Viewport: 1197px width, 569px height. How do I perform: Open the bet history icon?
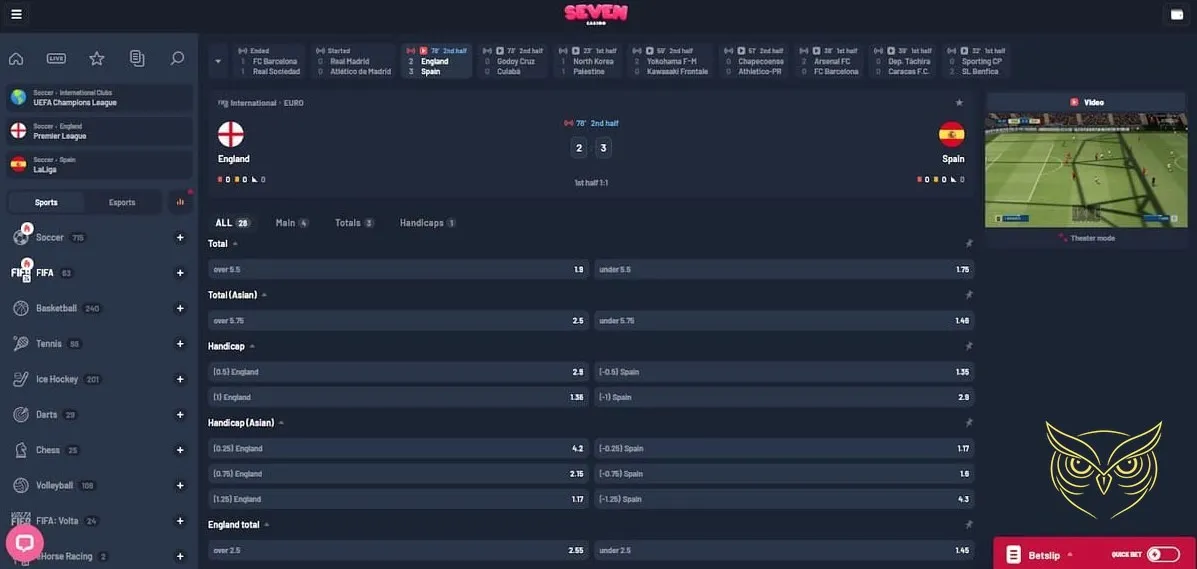tap(137, 59)
